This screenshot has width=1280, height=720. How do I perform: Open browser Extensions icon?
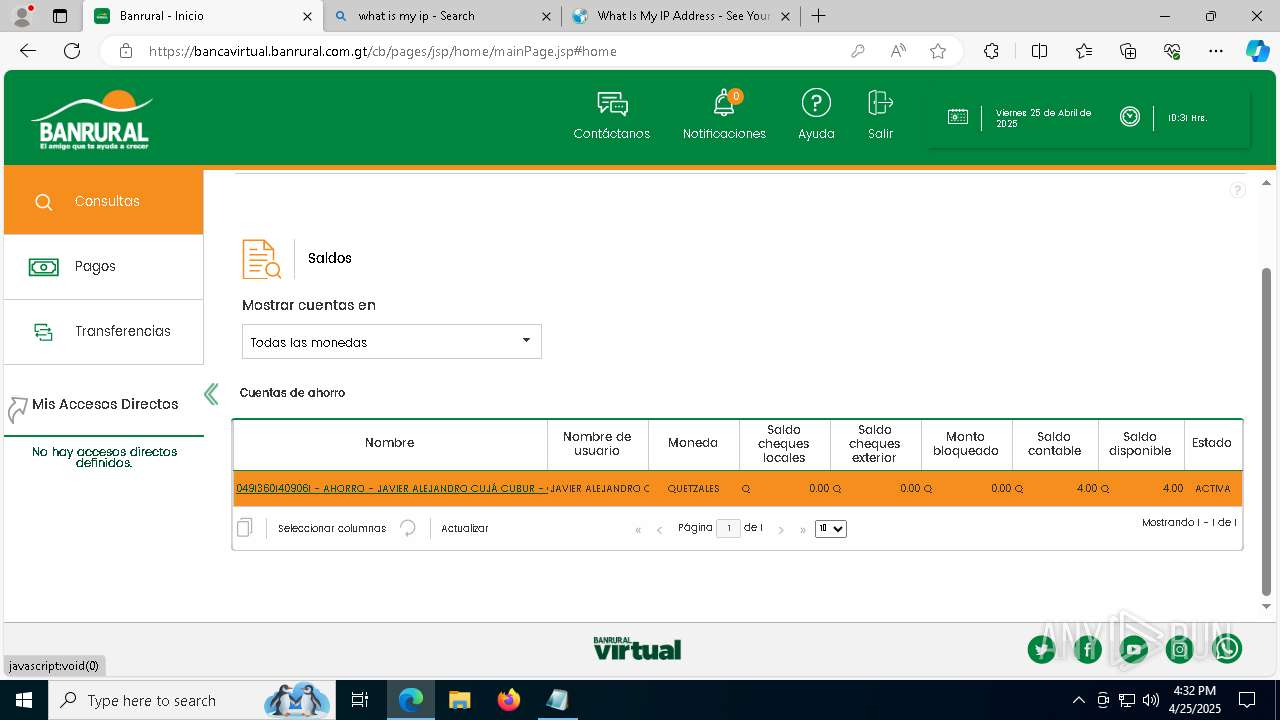pyautogui.click(x=991, y=51)
